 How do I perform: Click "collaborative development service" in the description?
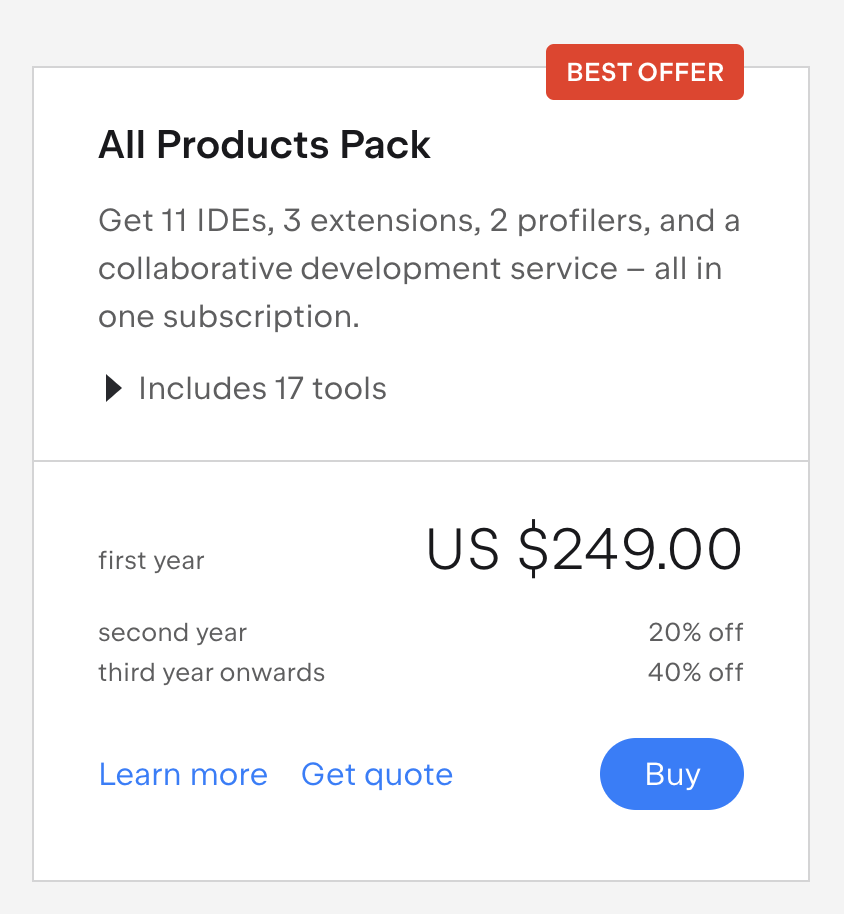click(x=358, y=269)
